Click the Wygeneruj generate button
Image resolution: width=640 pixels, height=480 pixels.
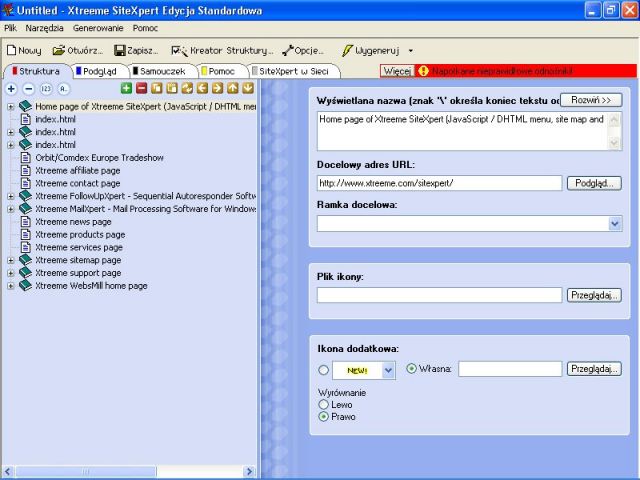click(371, 51)
